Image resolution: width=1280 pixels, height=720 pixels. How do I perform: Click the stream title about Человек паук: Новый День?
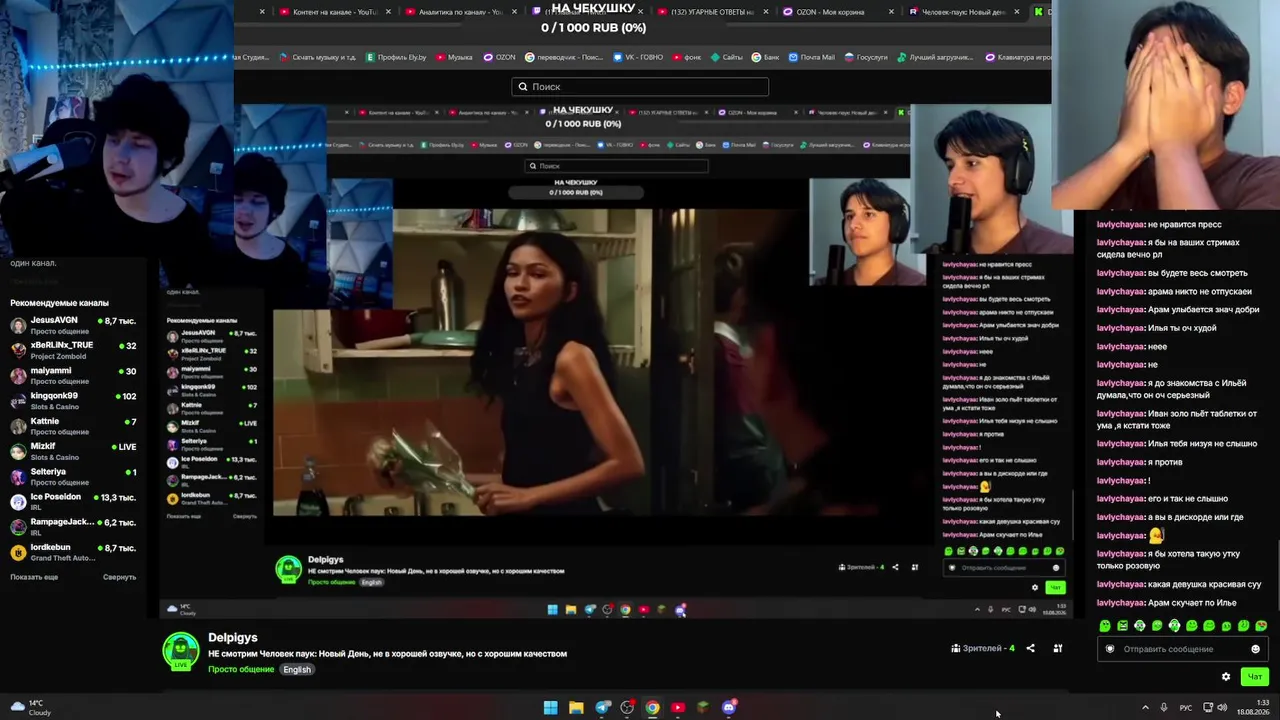(387, 654)
